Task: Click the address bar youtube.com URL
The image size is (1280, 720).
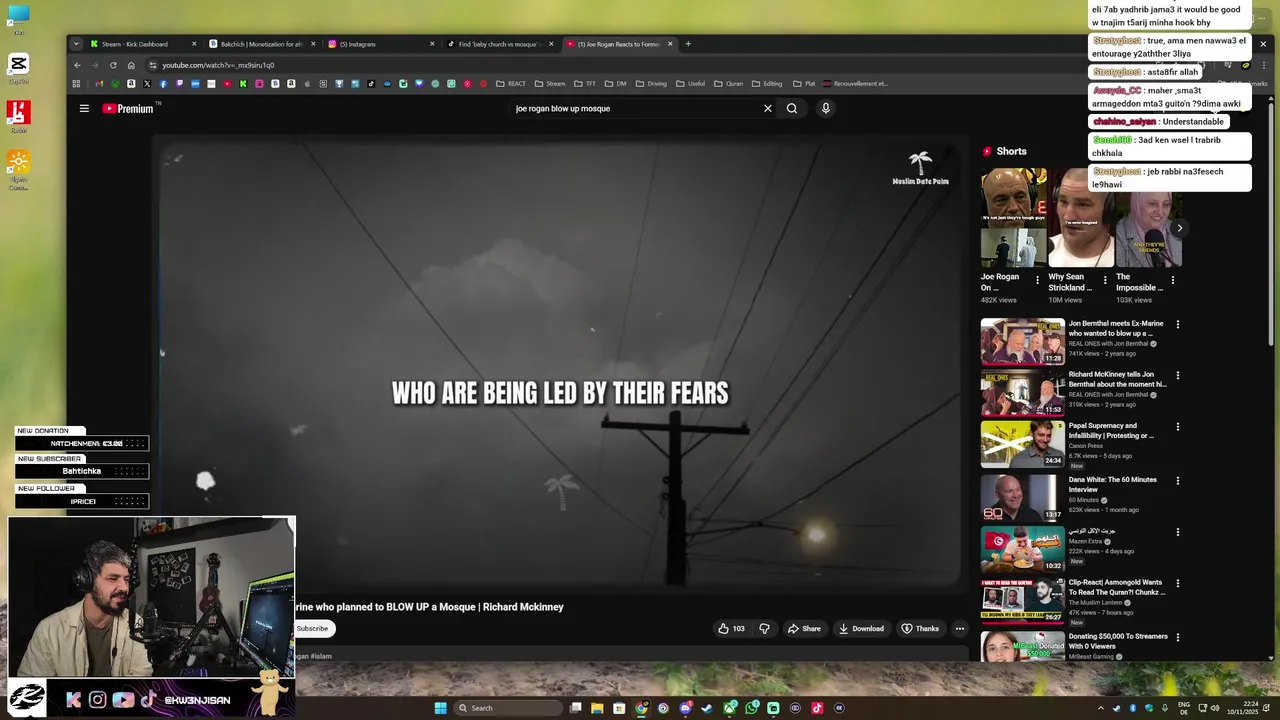Action: coord(218,65)
